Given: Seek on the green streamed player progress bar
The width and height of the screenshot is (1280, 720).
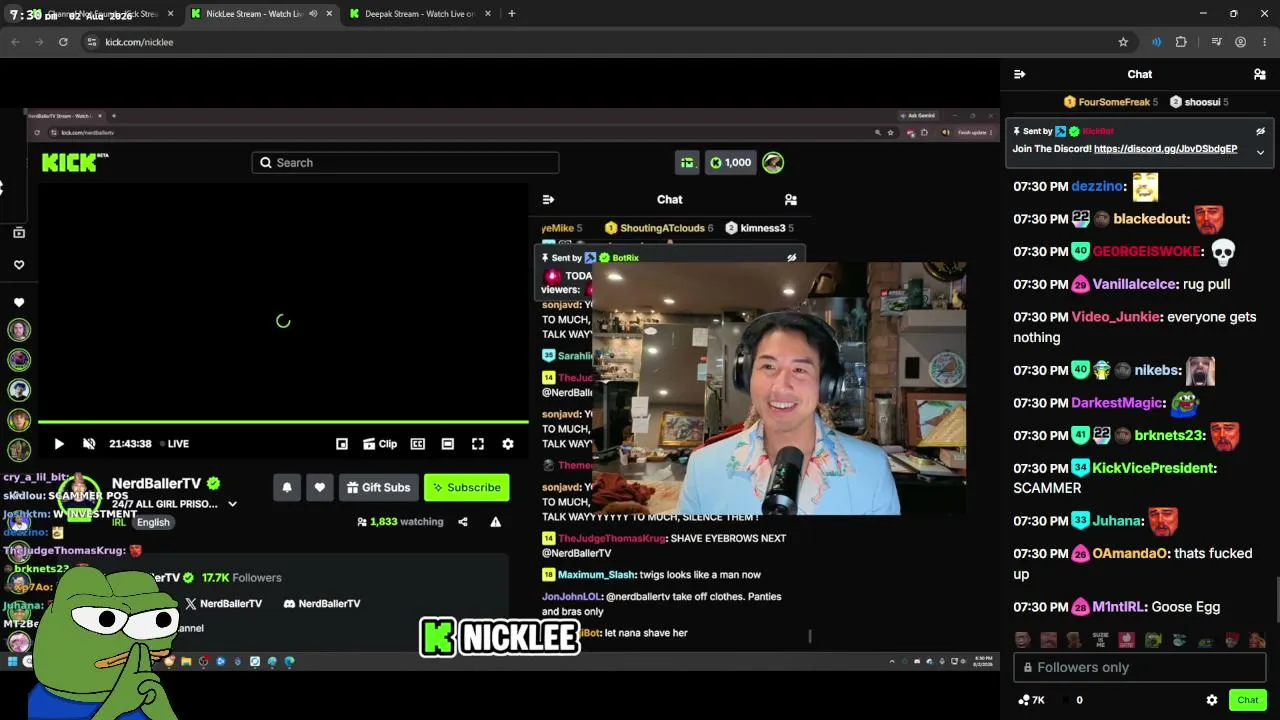Looking at the screenshot, I should 283,422.
